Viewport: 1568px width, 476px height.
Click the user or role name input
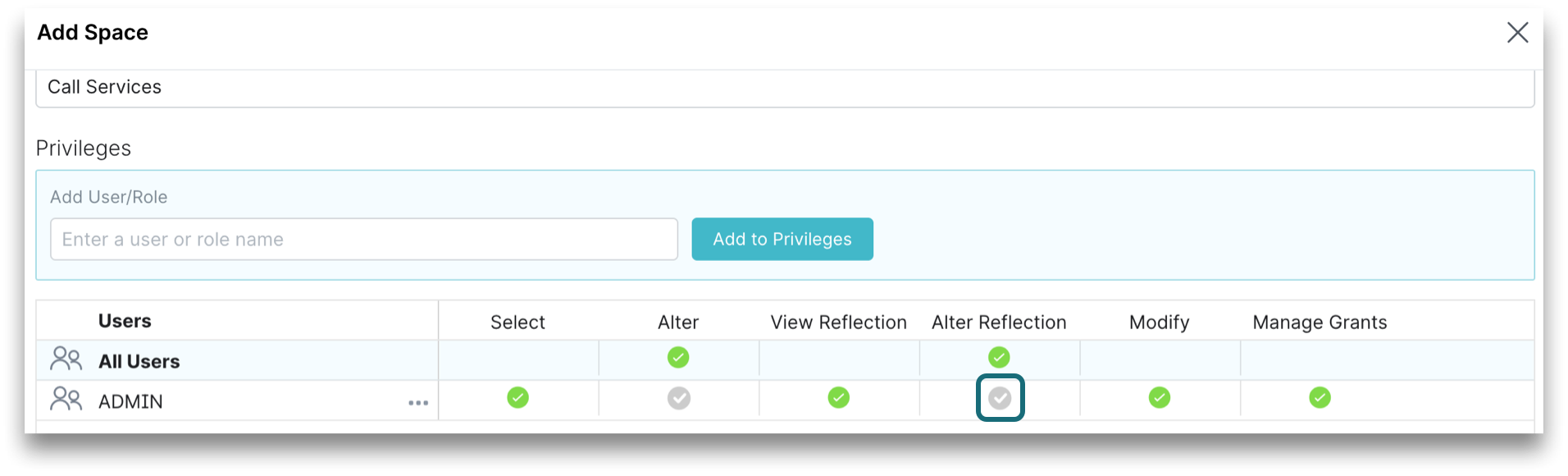363,239
